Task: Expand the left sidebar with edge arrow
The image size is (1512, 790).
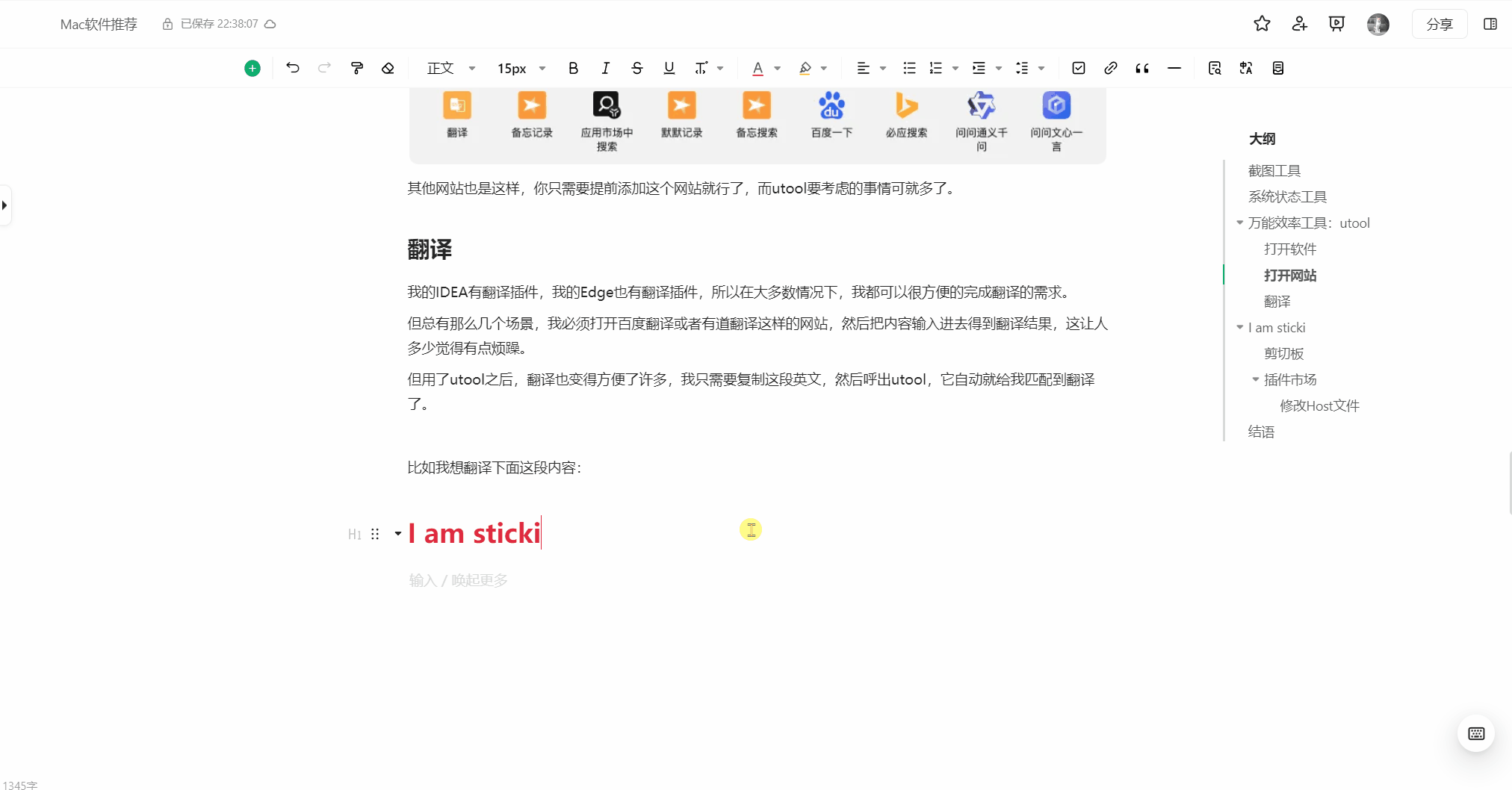Action: [x=5, y=205]
